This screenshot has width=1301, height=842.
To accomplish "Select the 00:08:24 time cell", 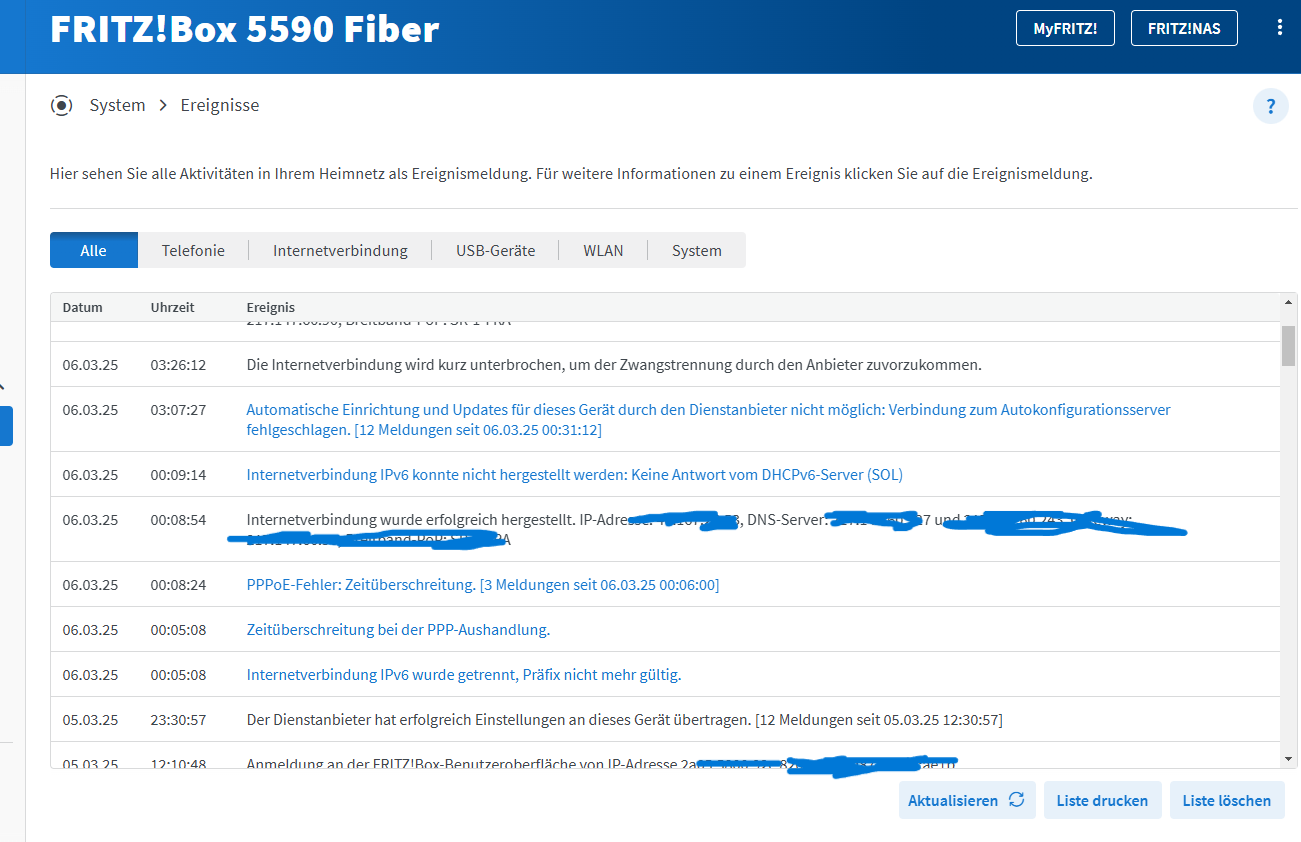I will click(178, 585).
